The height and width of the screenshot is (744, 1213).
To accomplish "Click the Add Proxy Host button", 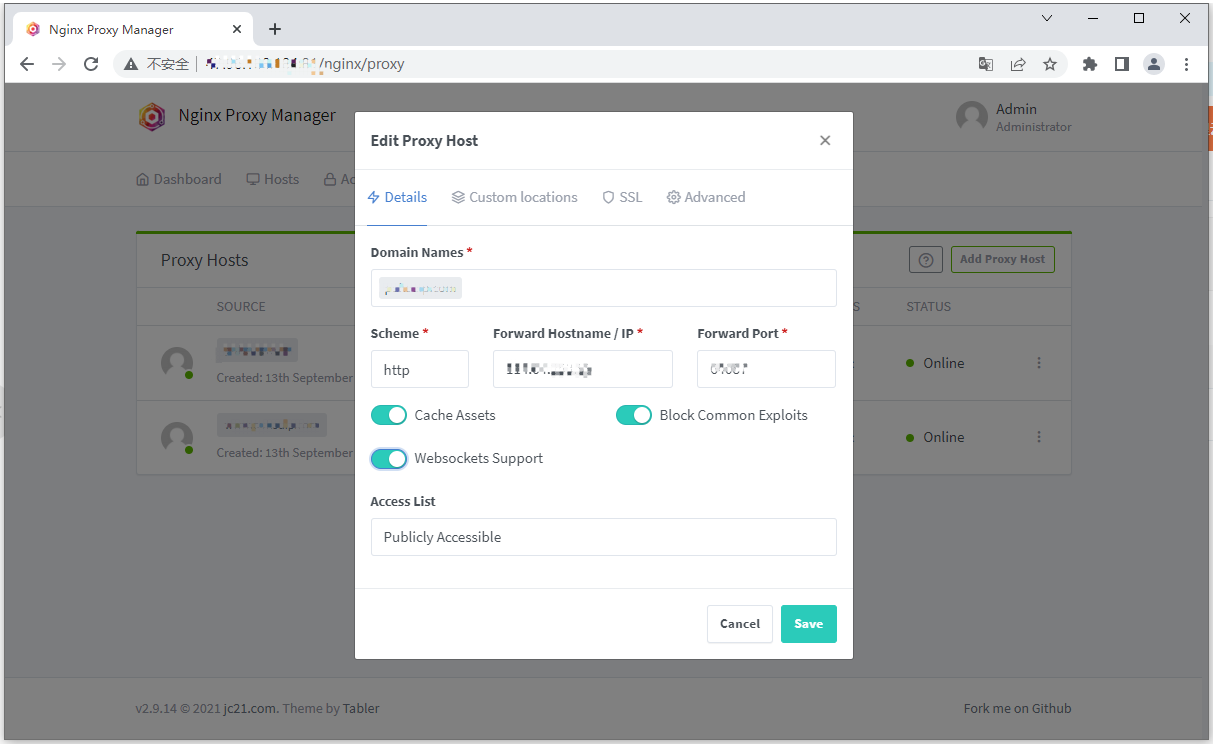I will [1002, 259].
